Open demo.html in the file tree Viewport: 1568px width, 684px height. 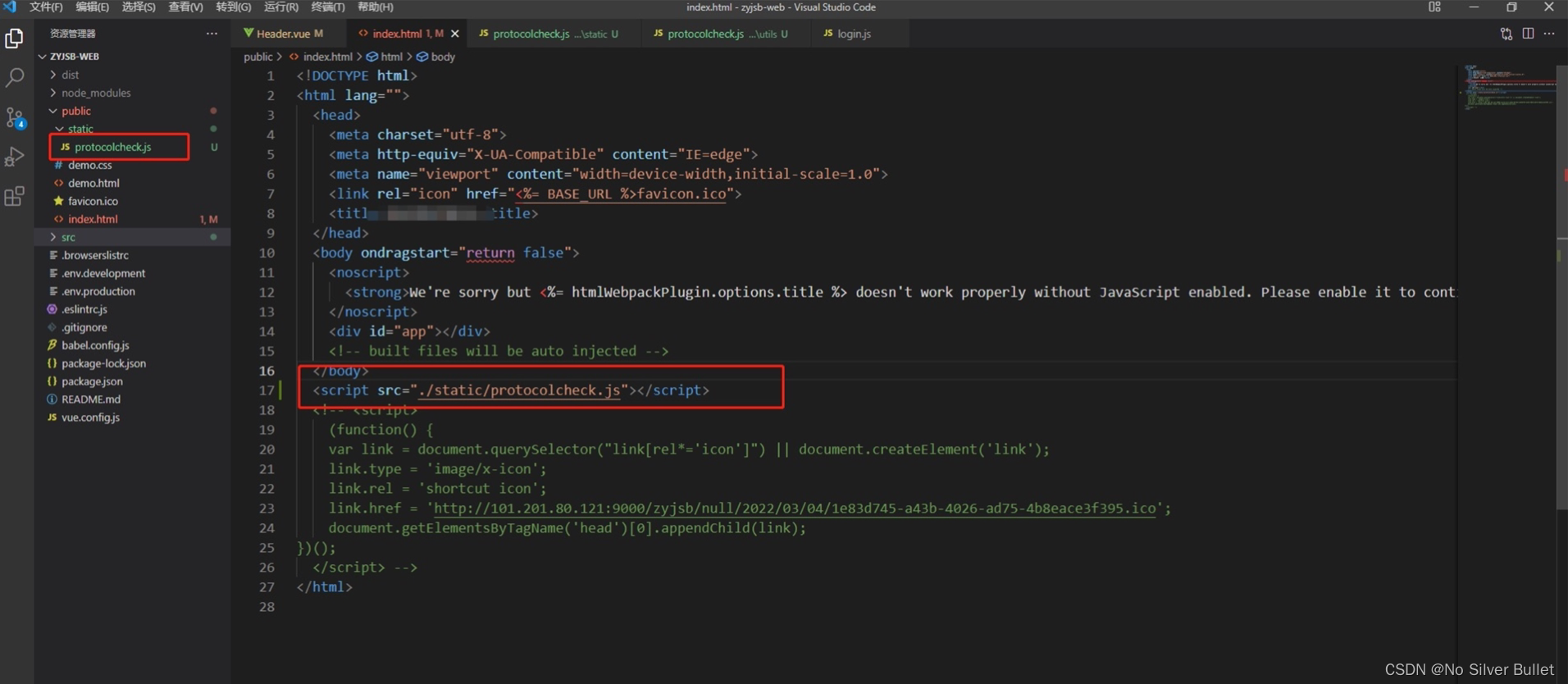point(93,183)
